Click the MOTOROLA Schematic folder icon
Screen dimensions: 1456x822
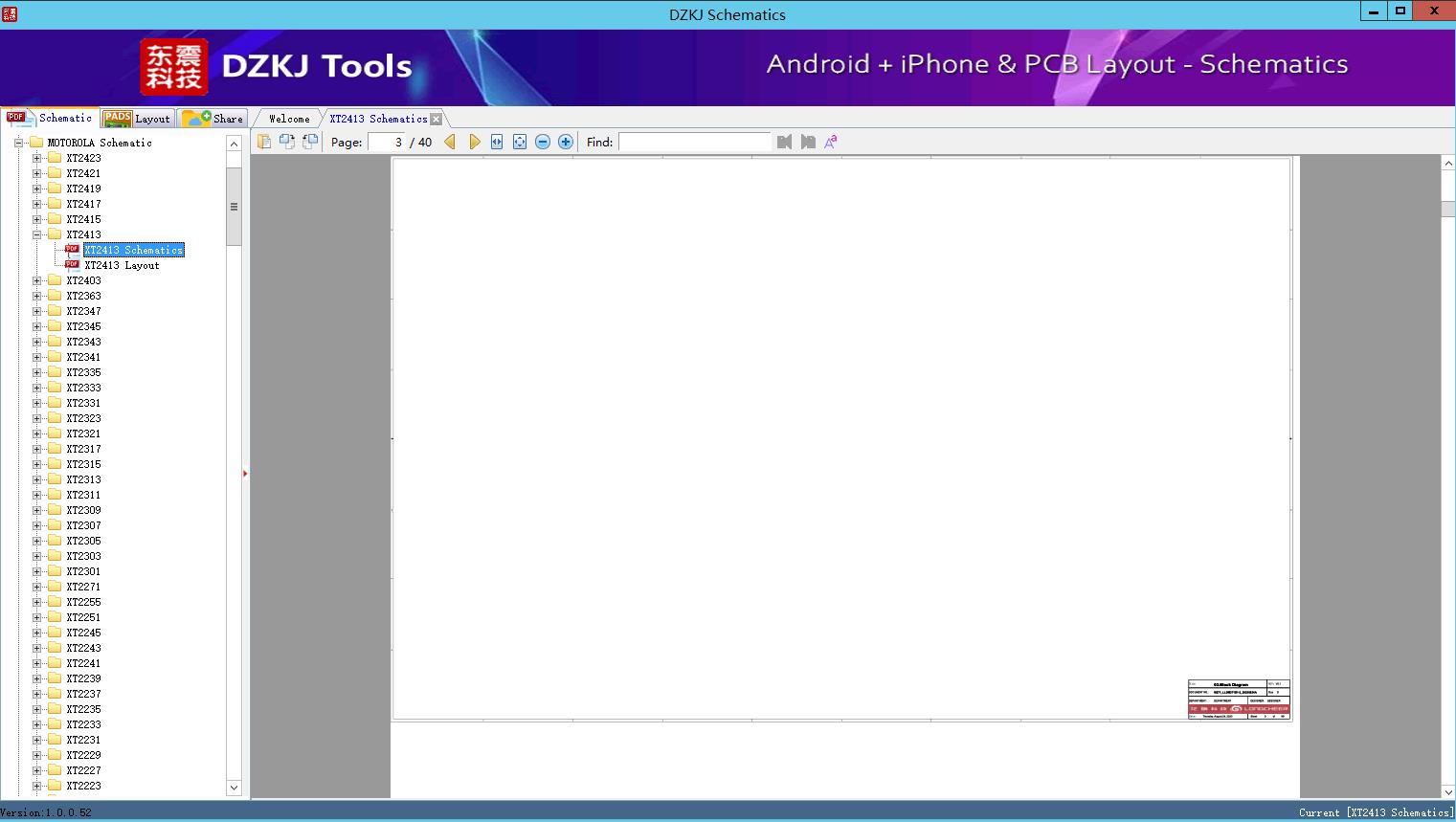[36, 143]
